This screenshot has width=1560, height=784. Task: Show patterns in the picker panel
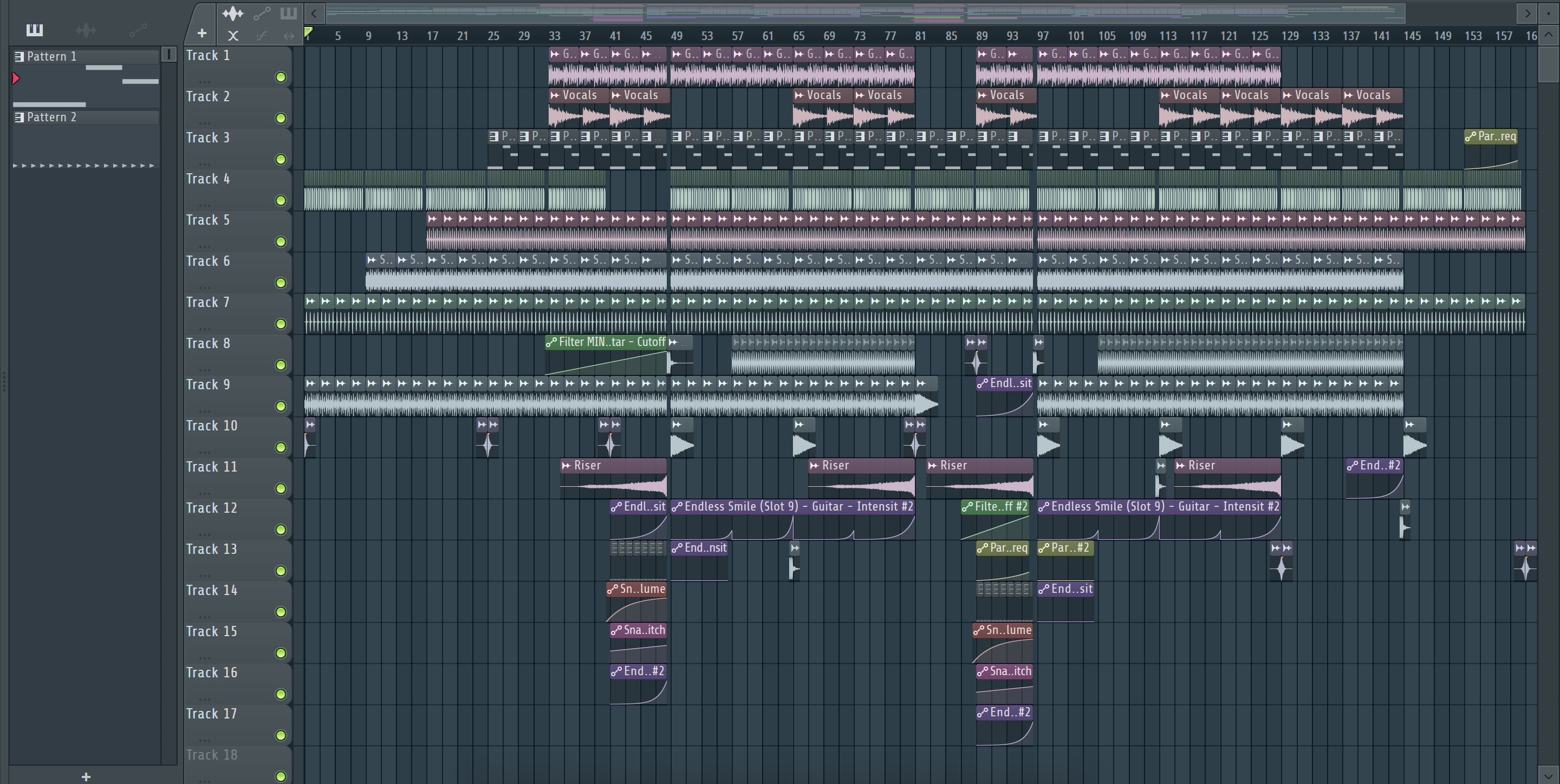(x=35, y=30)
